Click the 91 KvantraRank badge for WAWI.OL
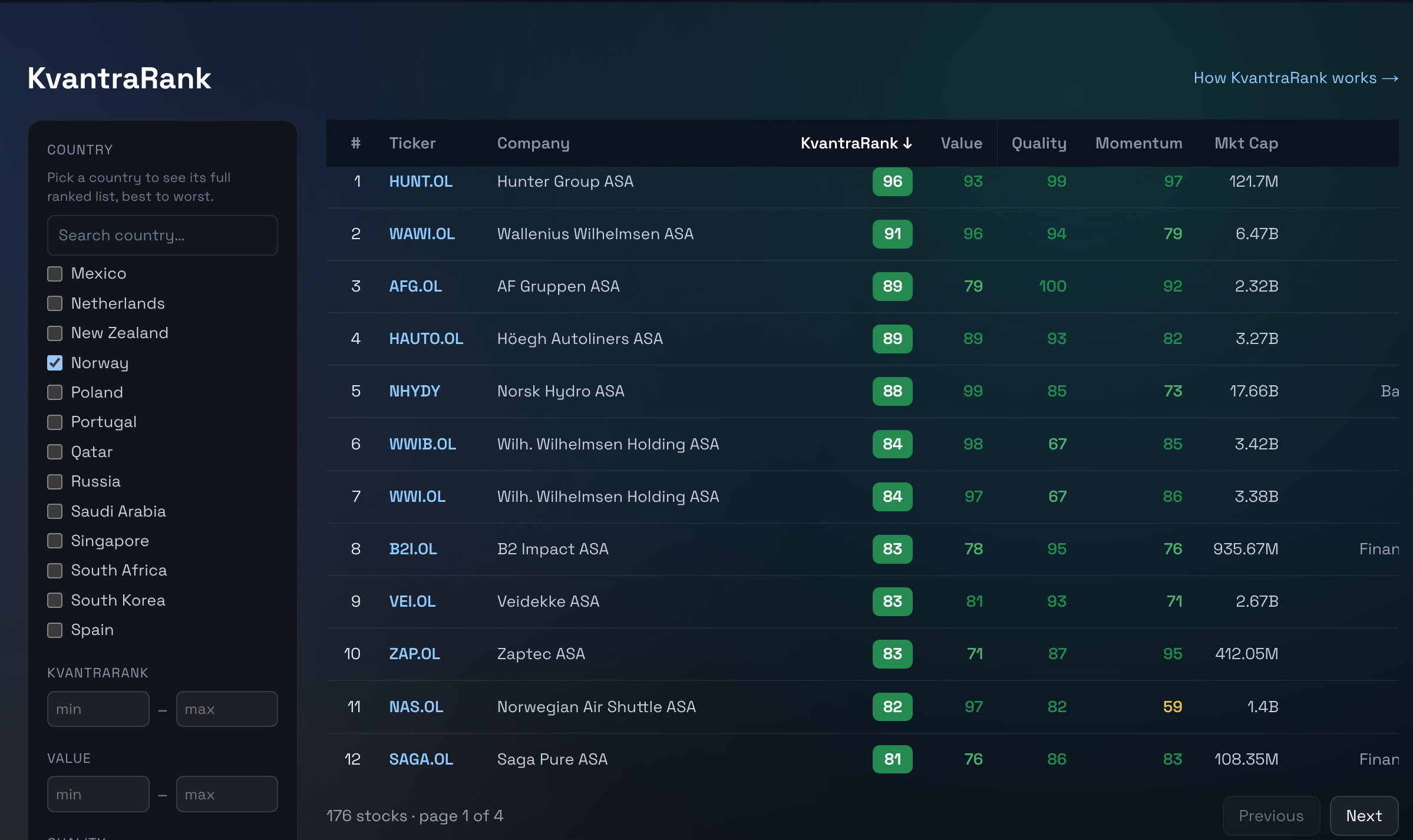Viewport: 1413px width, 840px height. click(x=892, y=234)
